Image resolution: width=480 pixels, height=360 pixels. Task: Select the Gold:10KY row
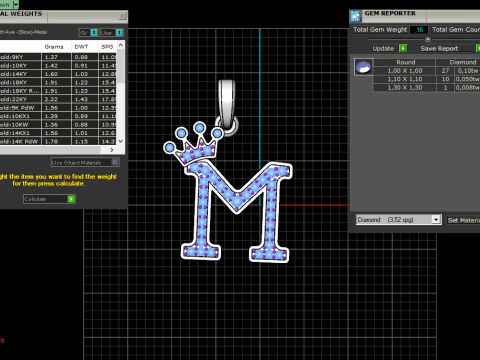coord(58,66)
